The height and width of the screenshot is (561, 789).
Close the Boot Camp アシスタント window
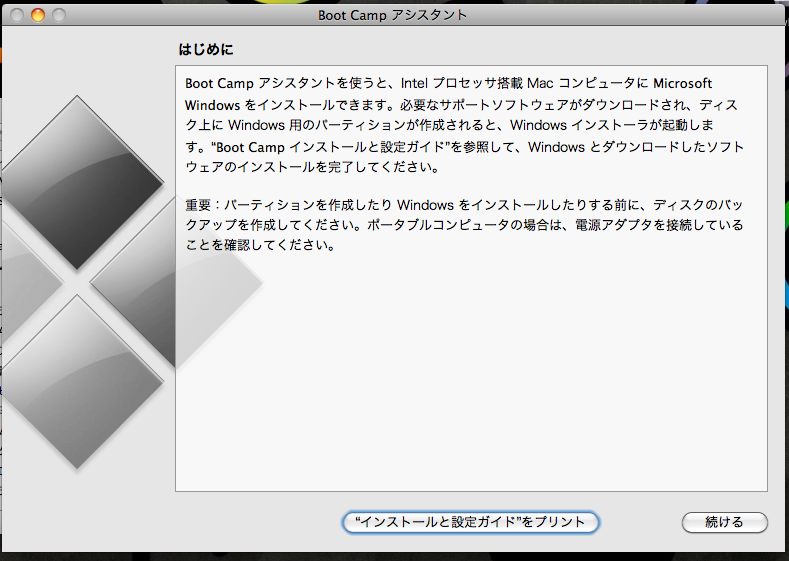17,15
